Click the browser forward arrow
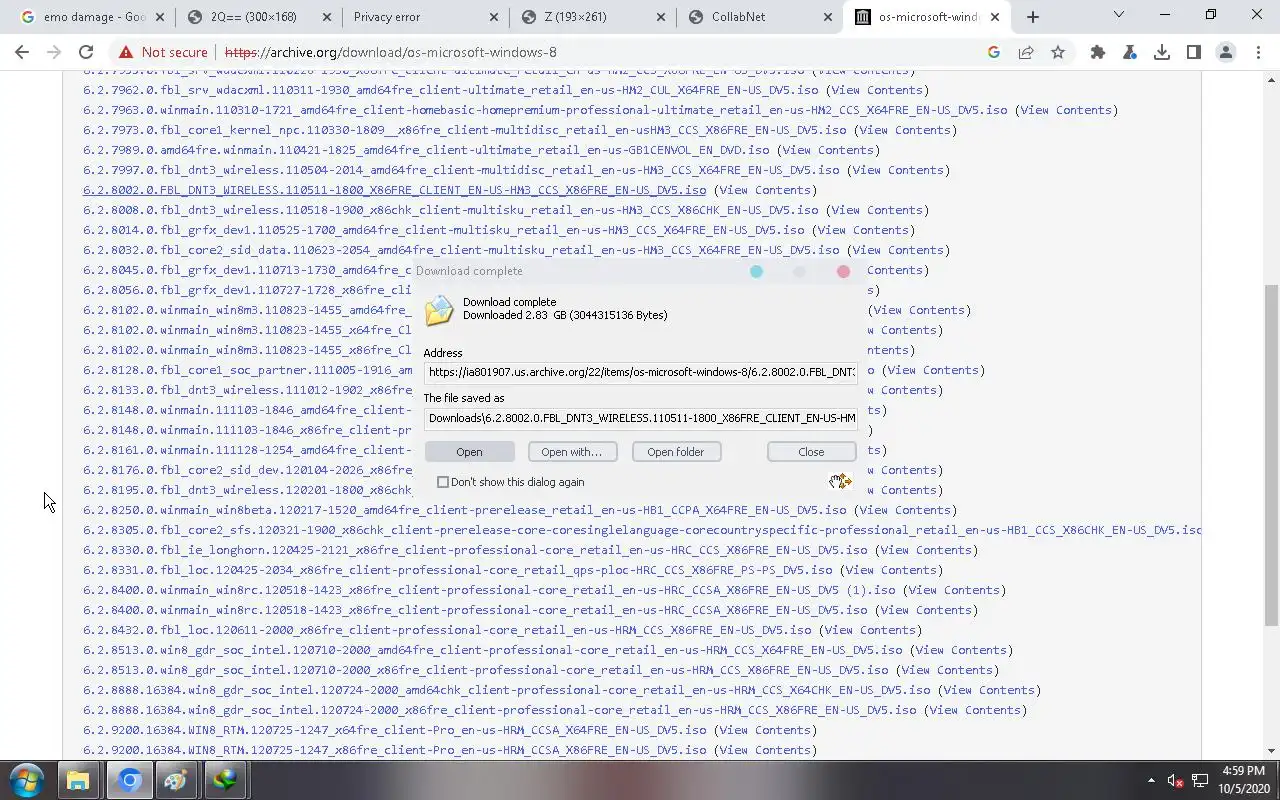Image resolution: width=1280 pixels, height=800 pixels. (x=54, y=52)
